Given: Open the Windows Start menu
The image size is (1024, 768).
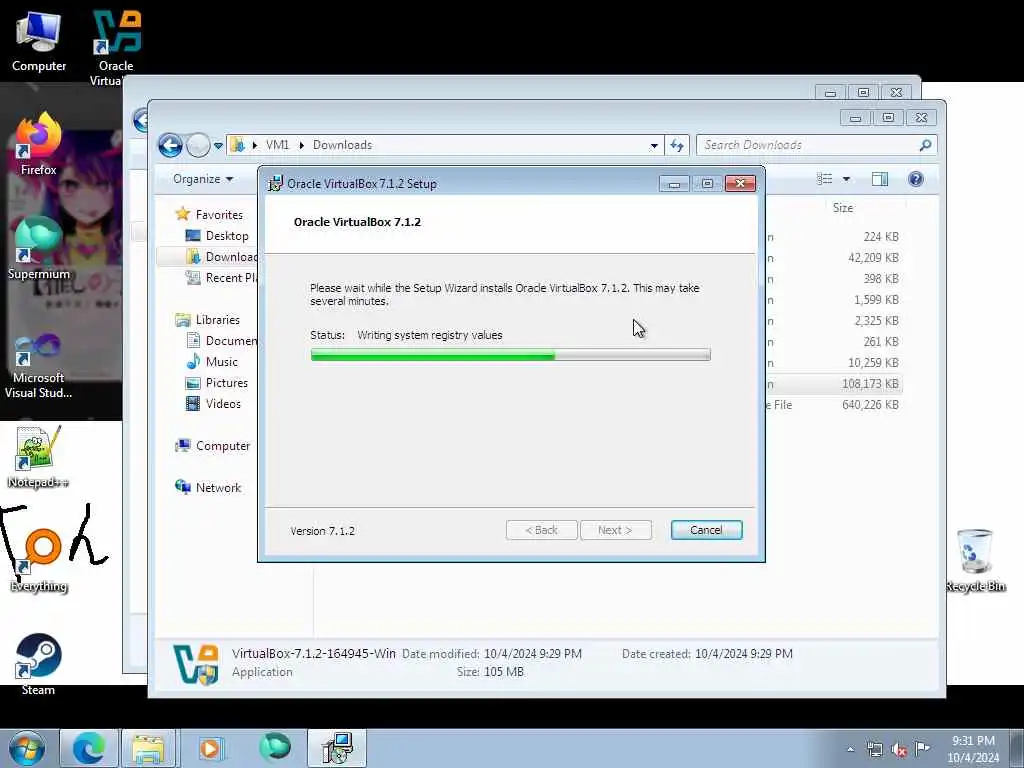Looking at the screenshot, I should [27, 748].
